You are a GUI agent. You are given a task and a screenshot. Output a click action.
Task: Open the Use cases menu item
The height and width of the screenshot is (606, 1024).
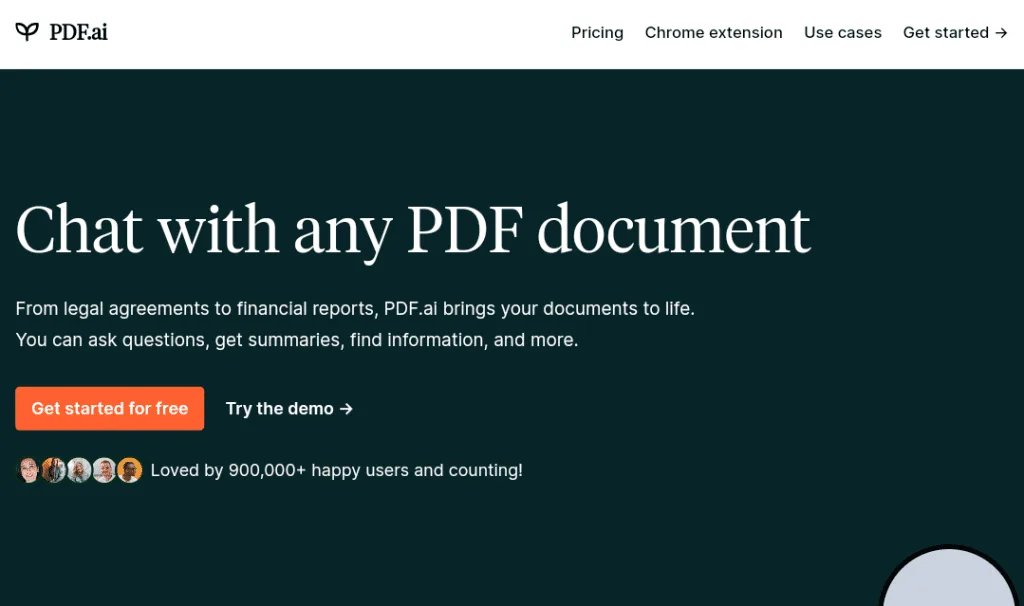click(842, 33)
